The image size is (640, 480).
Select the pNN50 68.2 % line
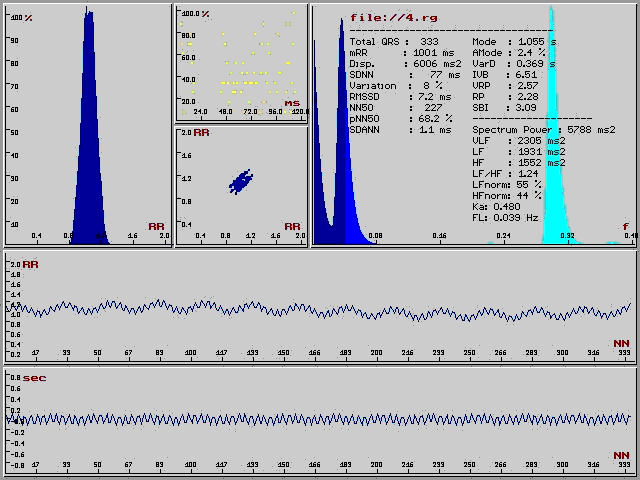[400, 118]
